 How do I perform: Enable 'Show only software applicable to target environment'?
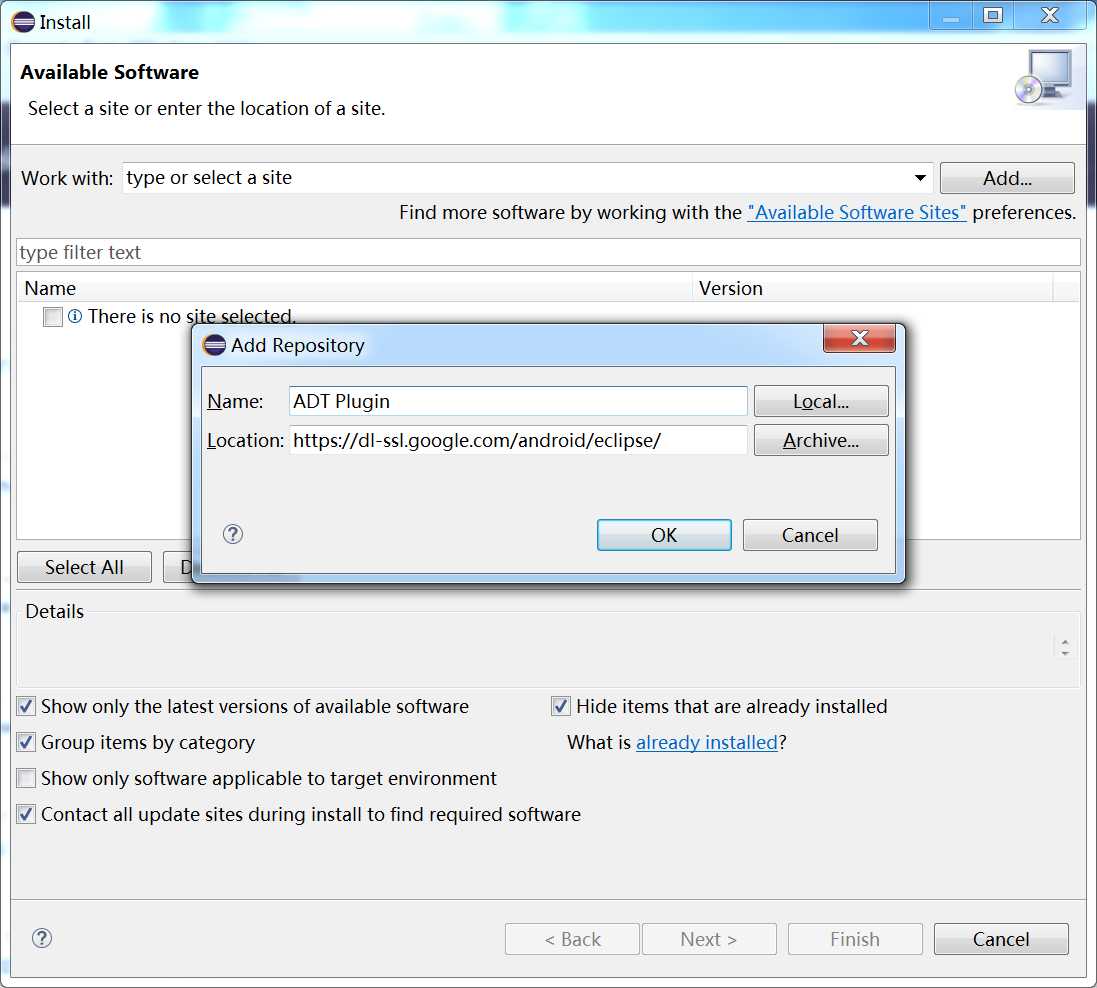[27, 778]
